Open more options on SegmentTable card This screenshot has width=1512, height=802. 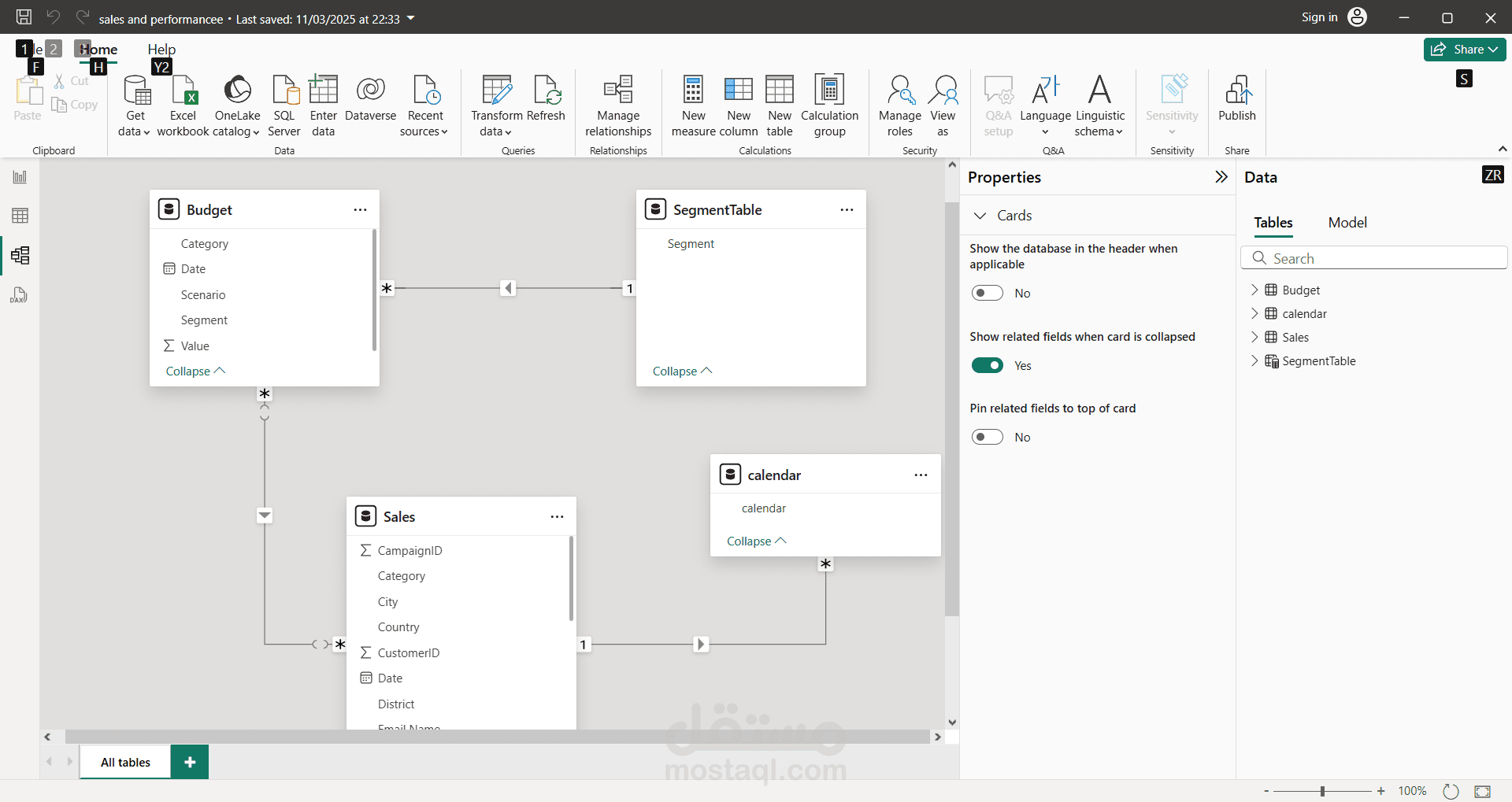pyautogui.click(x=847, y=210)
